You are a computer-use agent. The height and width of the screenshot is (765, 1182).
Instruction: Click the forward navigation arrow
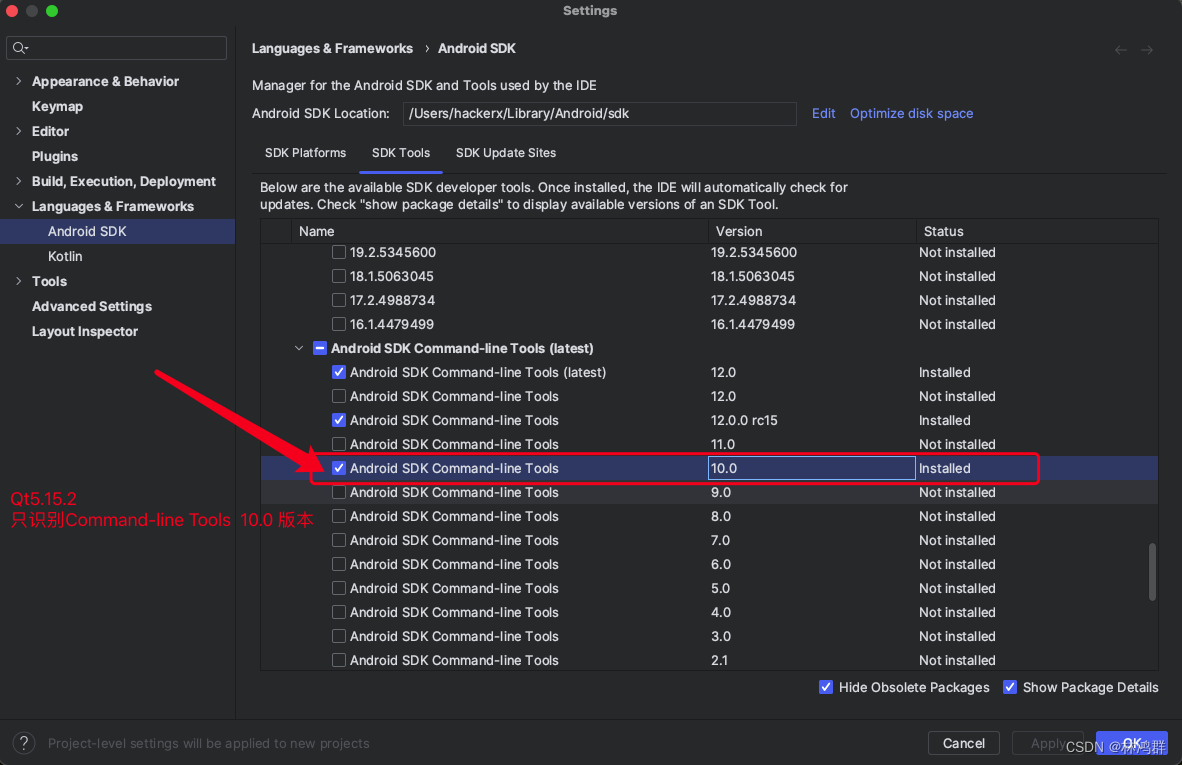[1147, 50]
